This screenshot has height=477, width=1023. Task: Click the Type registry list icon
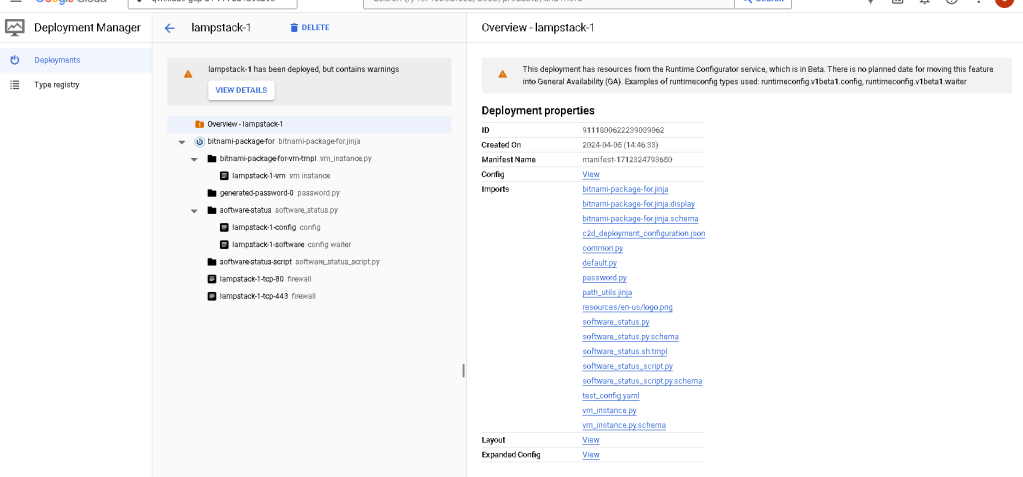coord(15,85)
